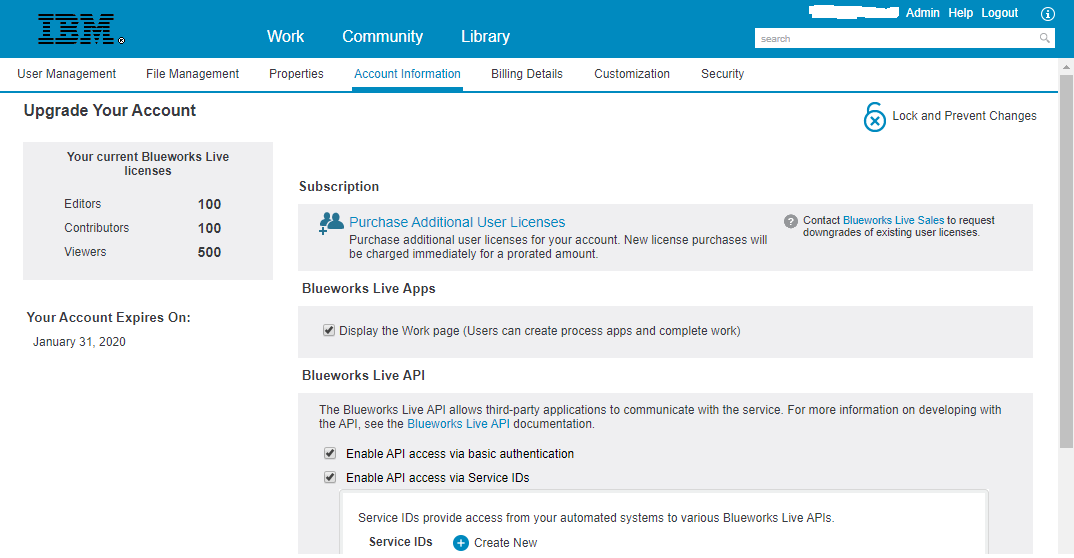Image resolution: width=1074 pixels, height=558 pixels.
Task: Click the Viewers license count 500
Action: point(209,252)
